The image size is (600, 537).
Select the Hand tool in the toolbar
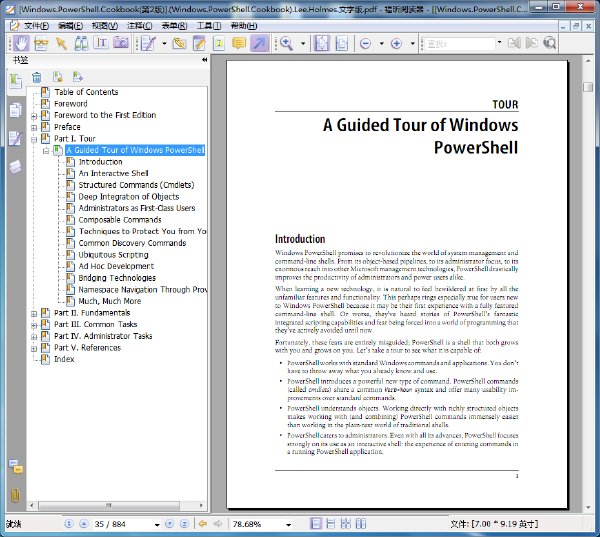click(x=20, y=43)
